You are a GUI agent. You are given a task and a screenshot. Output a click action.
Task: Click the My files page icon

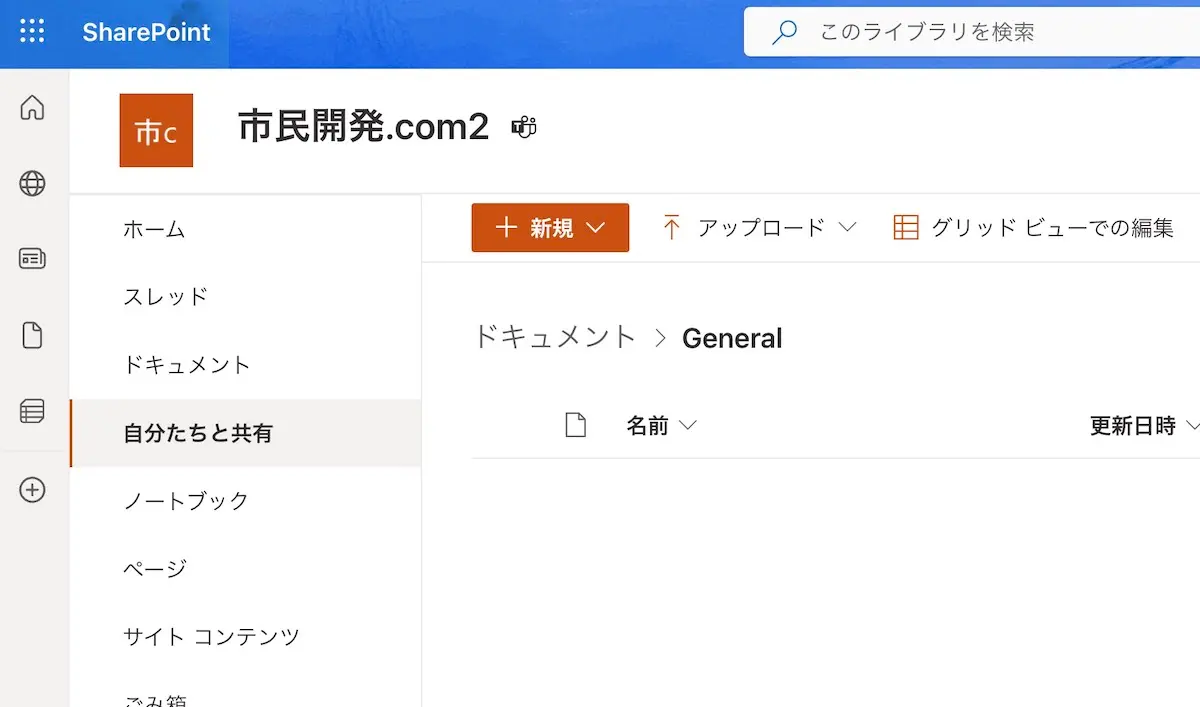point(32,335)
